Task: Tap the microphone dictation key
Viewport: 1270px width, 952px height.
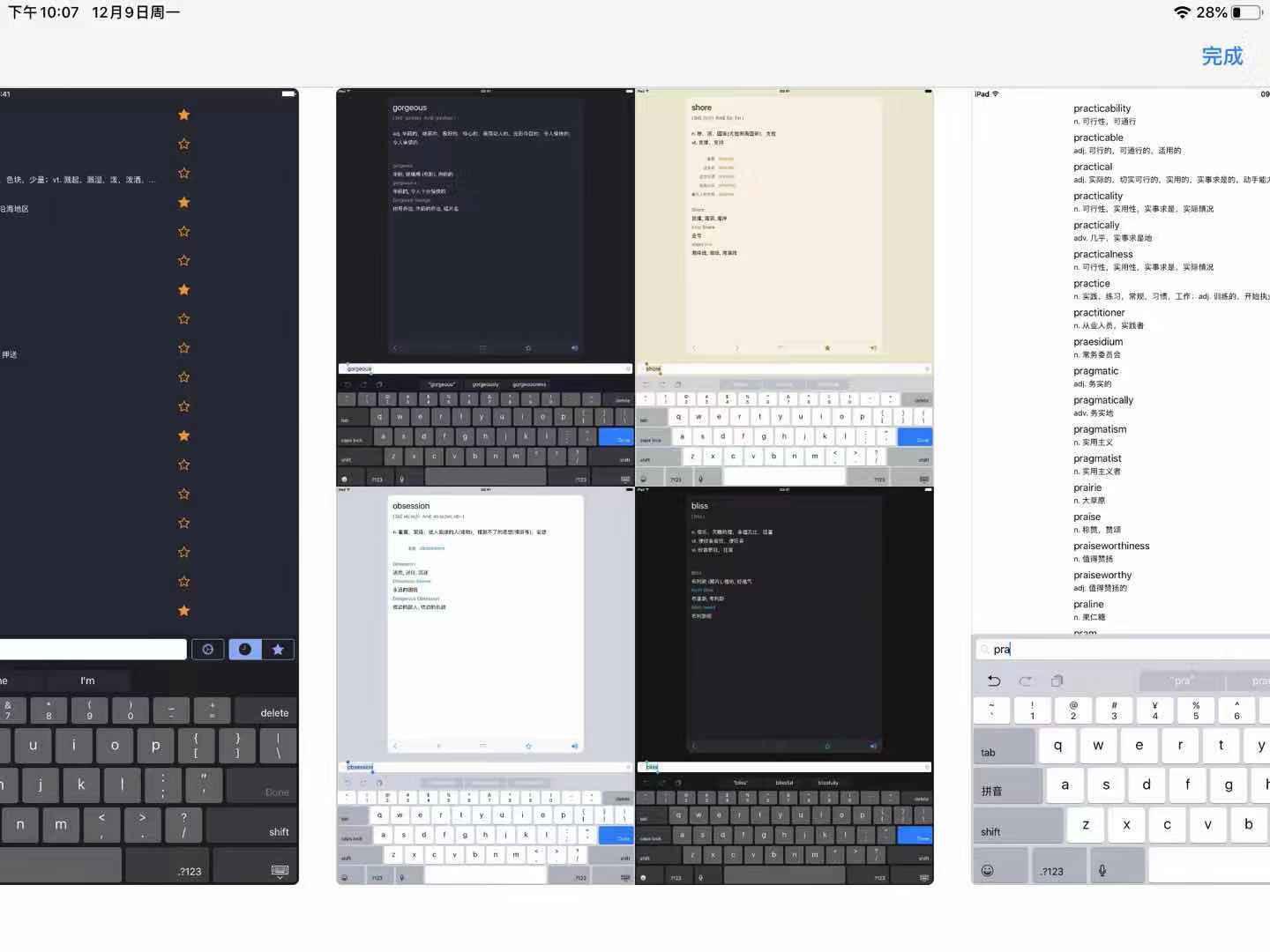Action: [x=1102, y=870]
